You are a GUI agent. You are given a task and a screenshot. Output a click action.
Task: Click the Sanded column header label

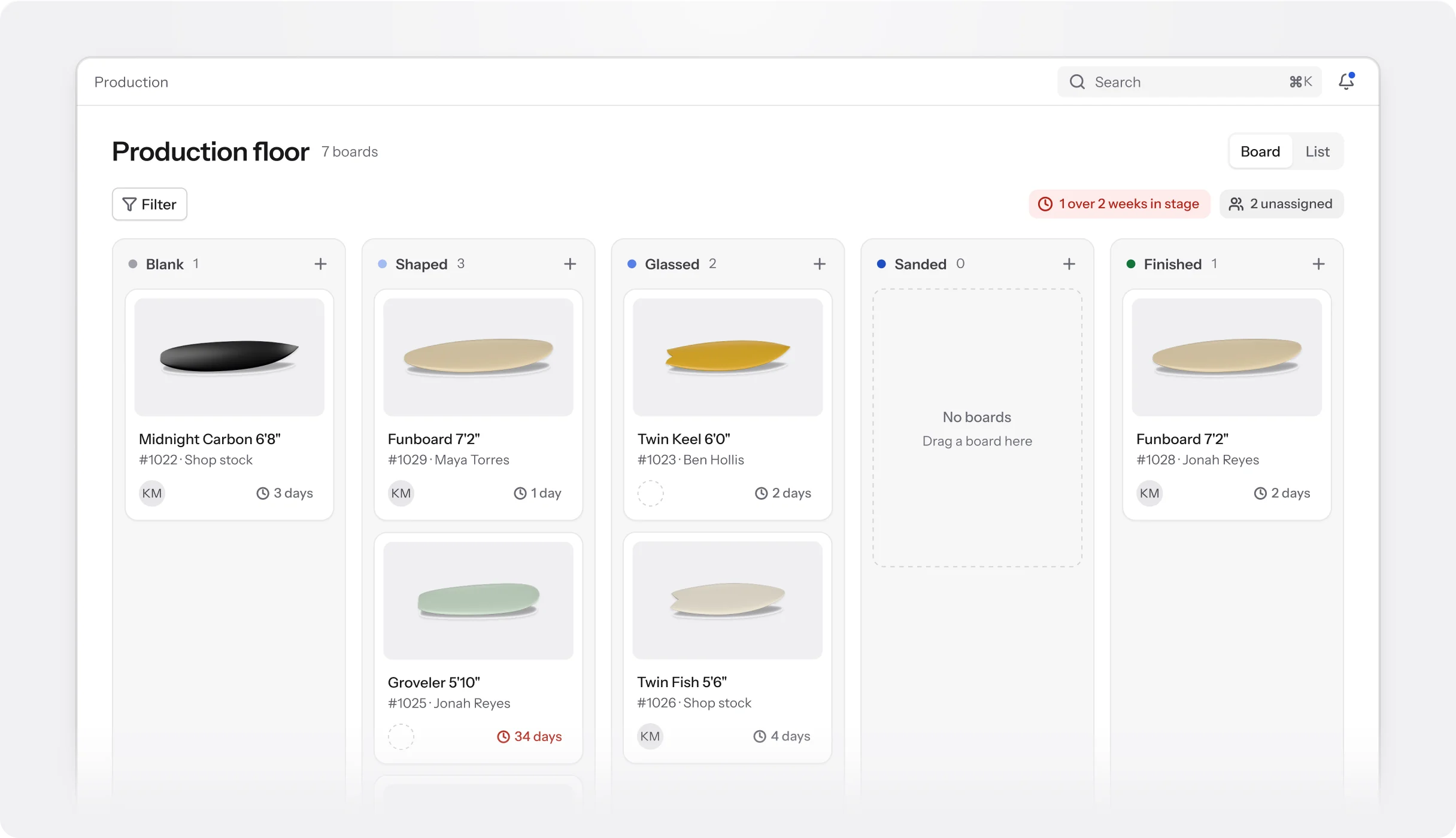tap(920, 264)
